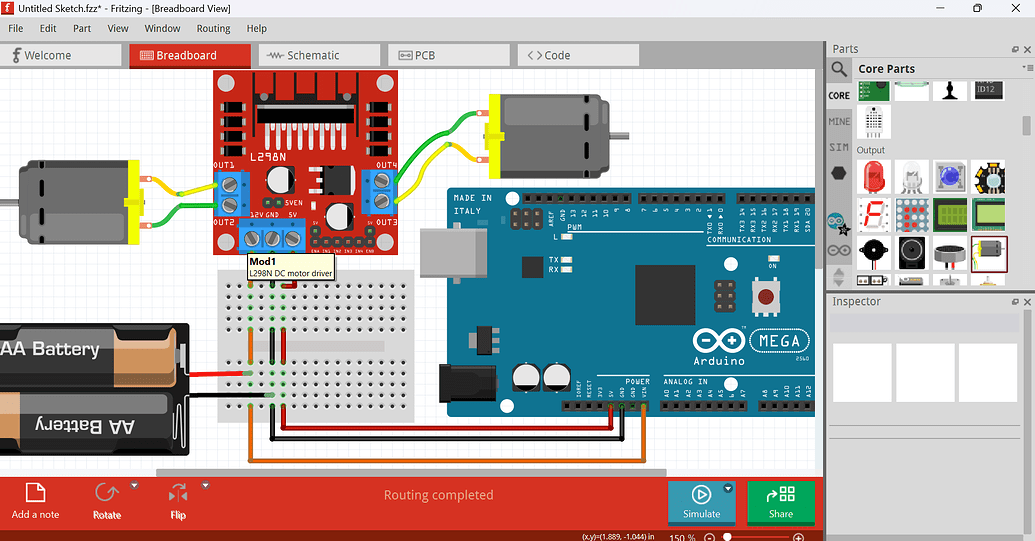The image size is (1035, 541).
Task: Pick the clear RGB LED part
Action: coord(912,177)
